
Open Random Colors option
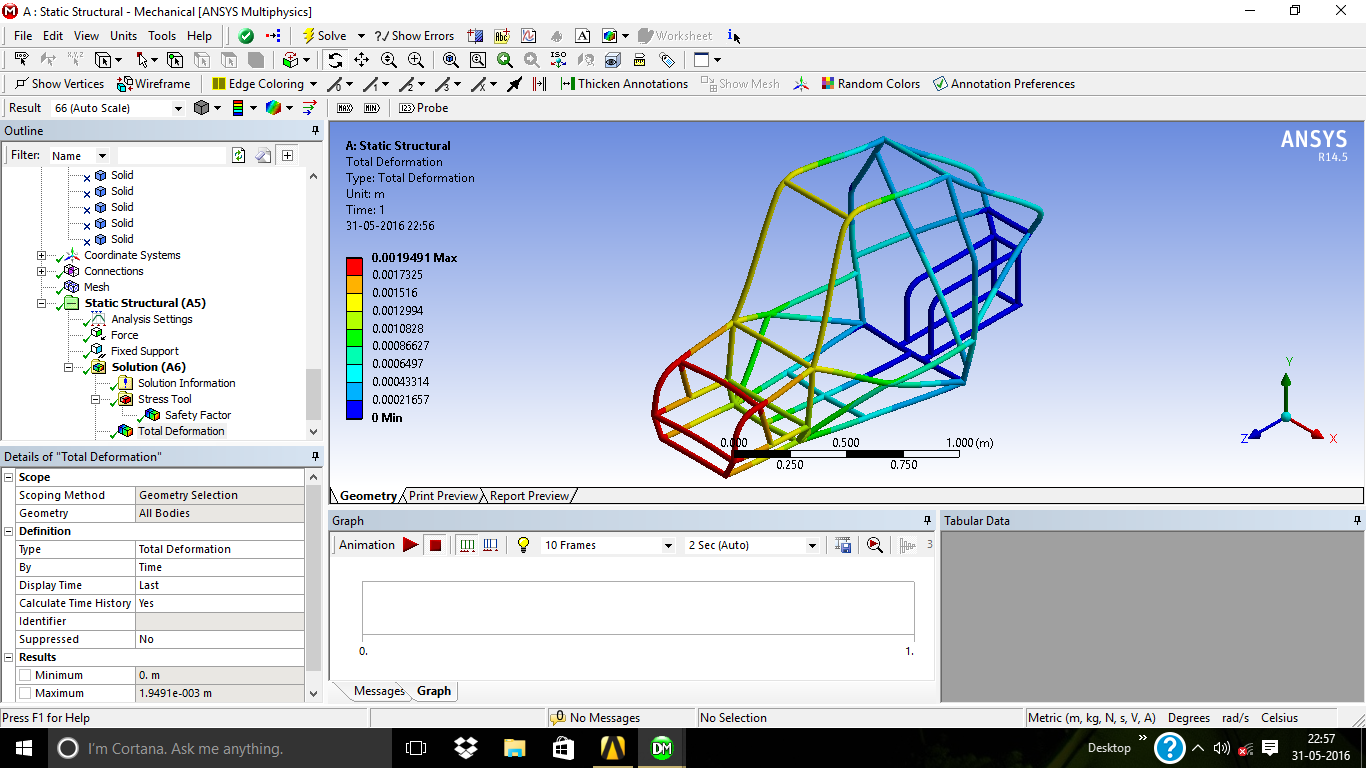coord(871,84)
